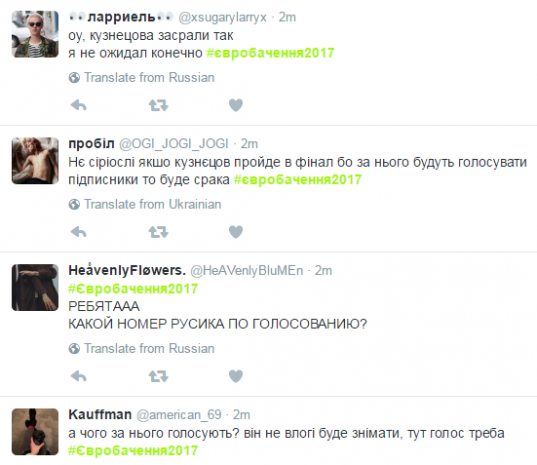This screenshot has height=465, width=537.
Task: Translate the first tweet from Russian
Action: click(x=141, y=78)
